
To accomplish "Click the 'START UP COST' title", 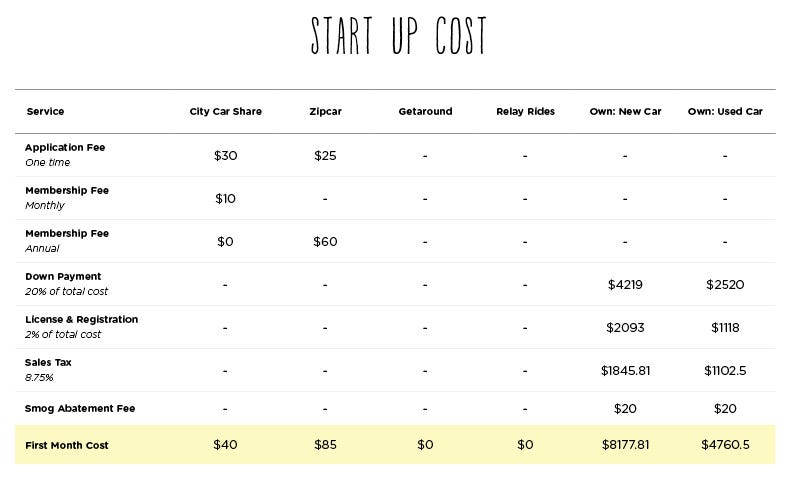I will [398, 36].
